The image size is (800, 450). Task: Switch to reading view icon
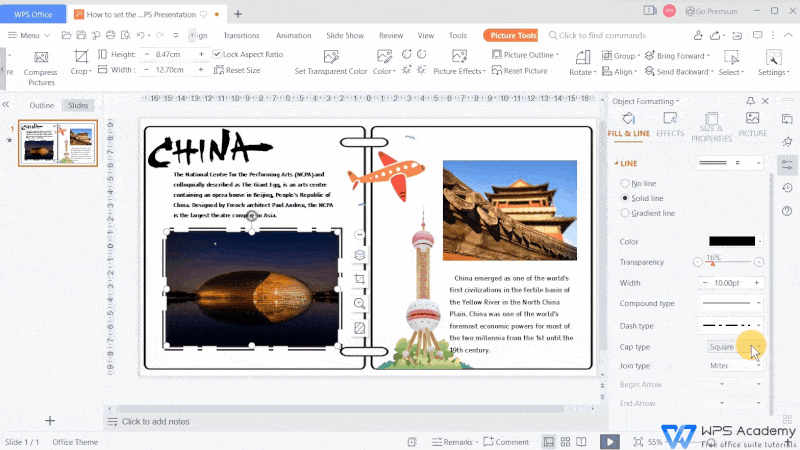click(x=581, y=442)
